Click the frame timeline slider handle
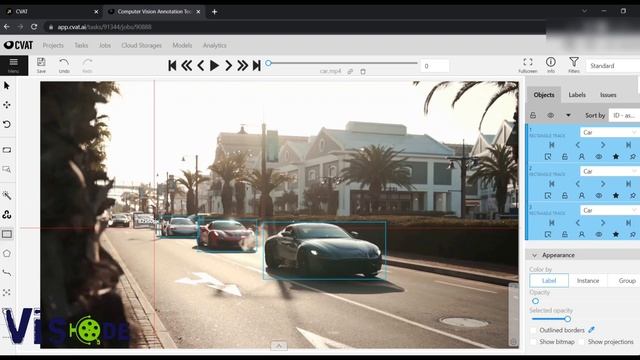The height and width of the screenshot is (360, 640). pos(268,63)
